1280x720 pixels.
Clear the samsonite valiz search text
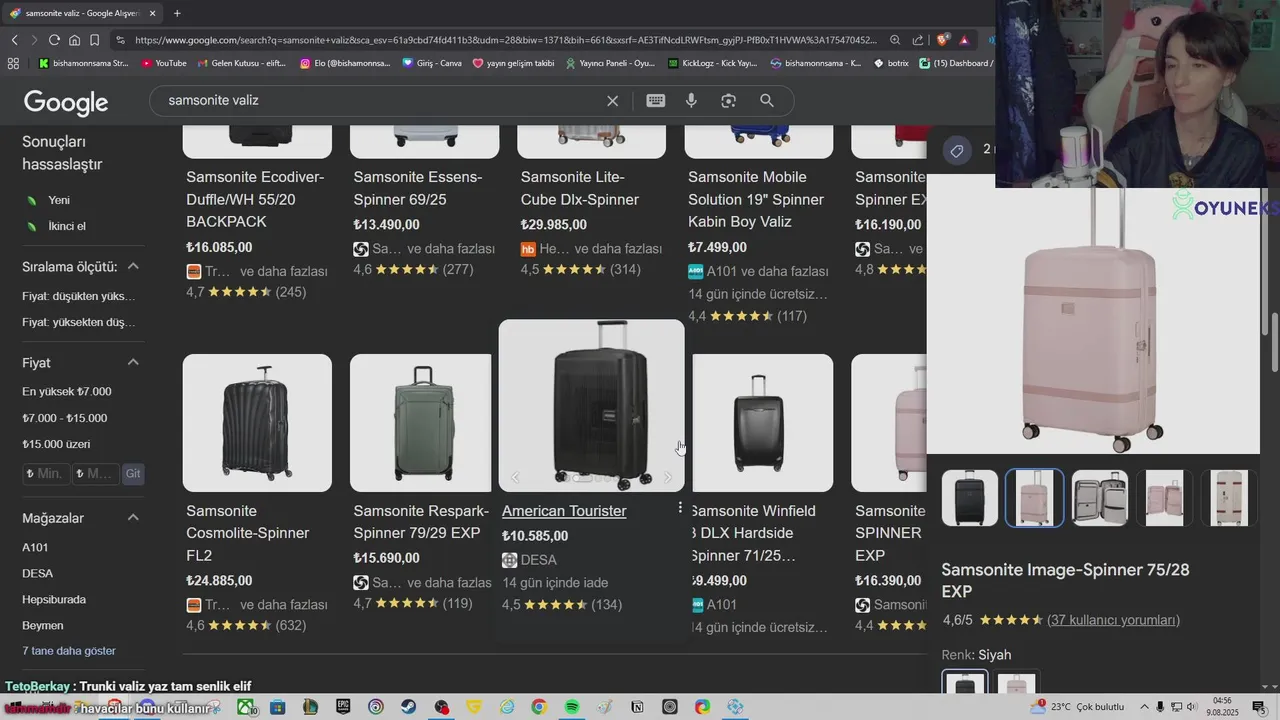click(x=612, y=101)
